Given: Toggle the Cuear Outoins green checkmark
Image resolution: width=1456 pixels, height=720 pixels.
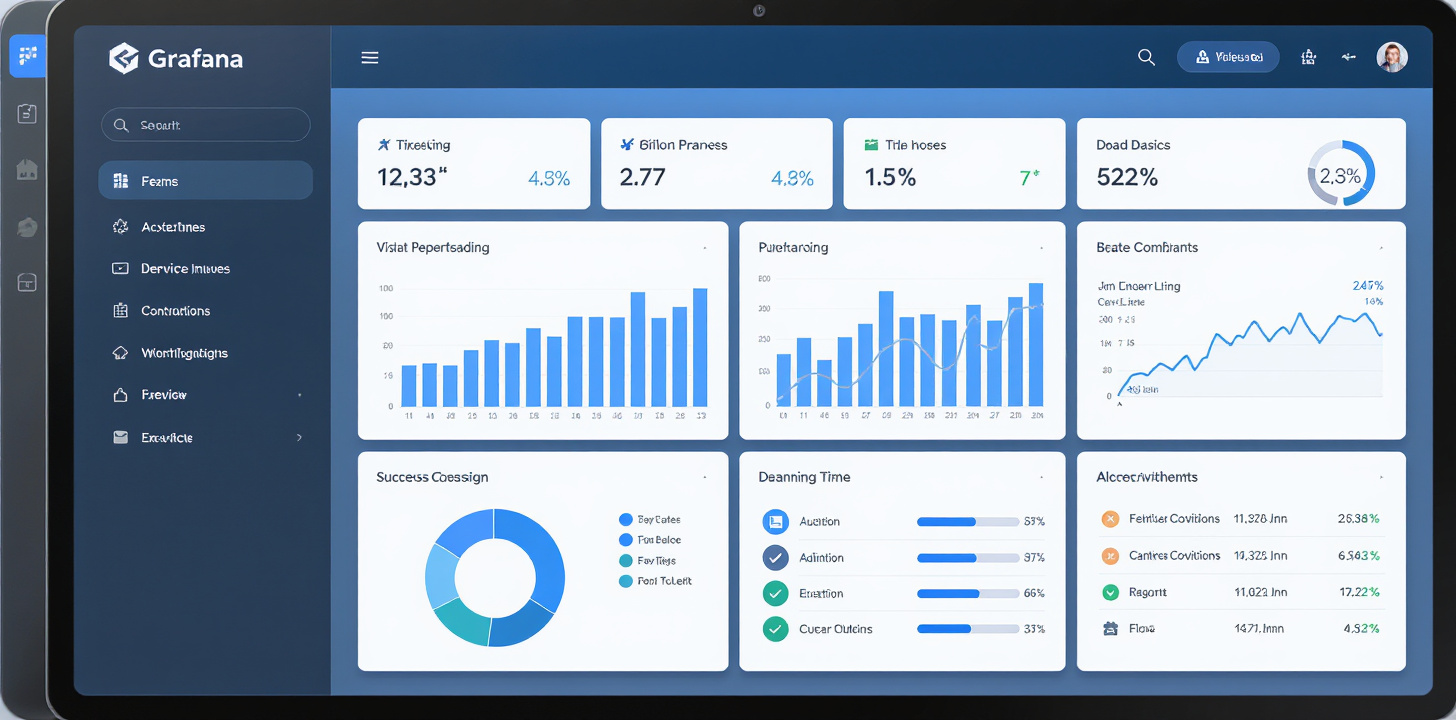Looking at the screenshot, I should [775, 629].
